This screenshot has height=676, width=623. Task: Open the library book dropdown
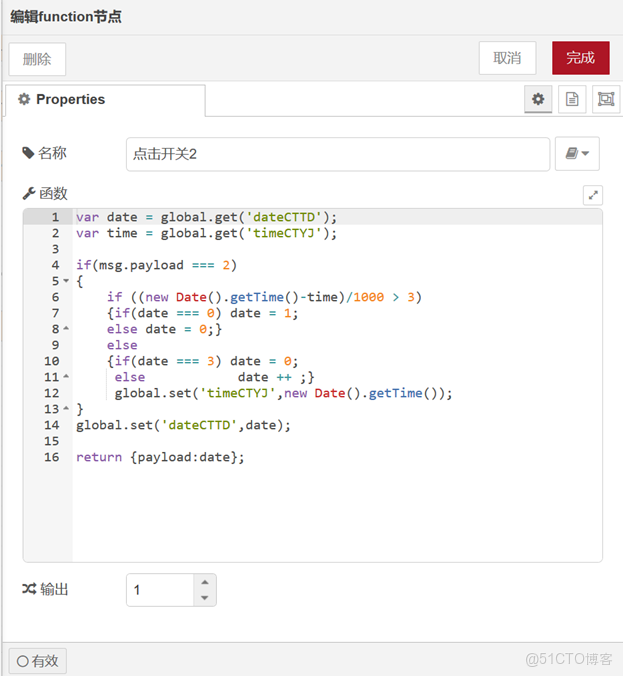tap(577, 153)
